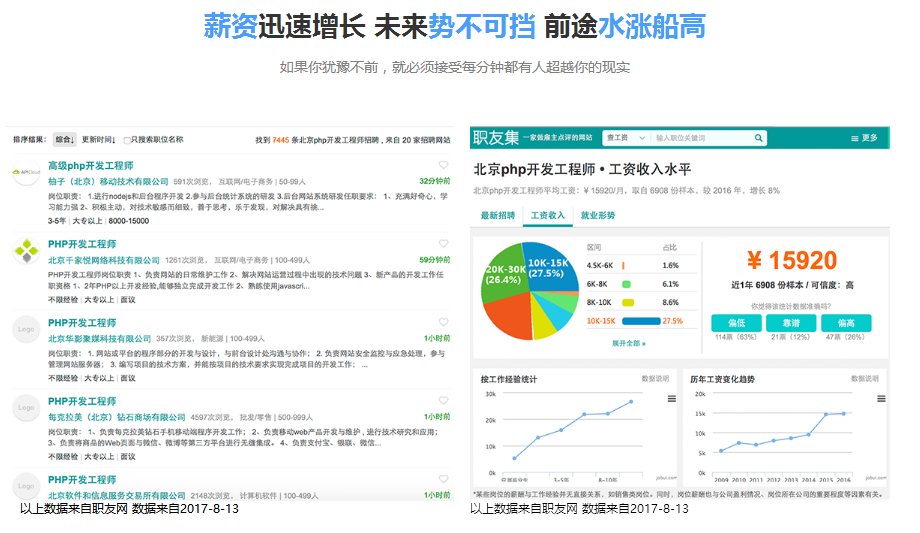
Task: Save the 每克拉美（北京）钻石商场 job with the heart icon
Action: coord(444,401)
